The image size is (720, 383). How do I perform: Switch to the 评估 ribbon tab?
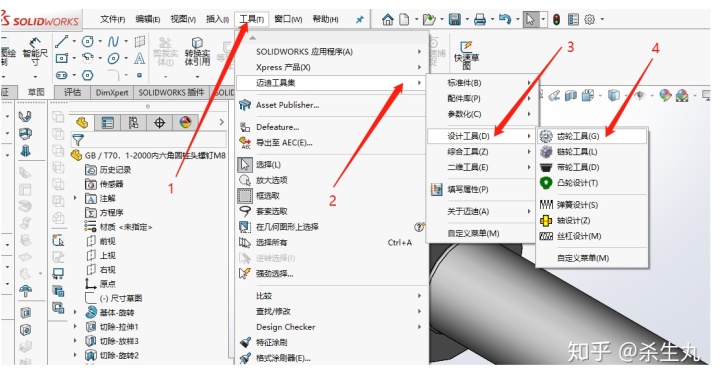(73, 92)
